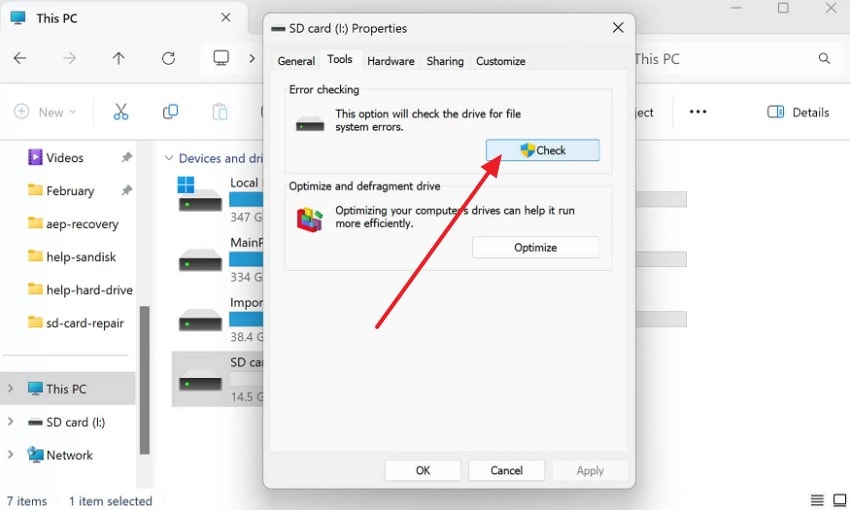Maximize the File Explorer window
Viewport: 850px width, 510px height.
pyautogui.click(x=783, y=8)
